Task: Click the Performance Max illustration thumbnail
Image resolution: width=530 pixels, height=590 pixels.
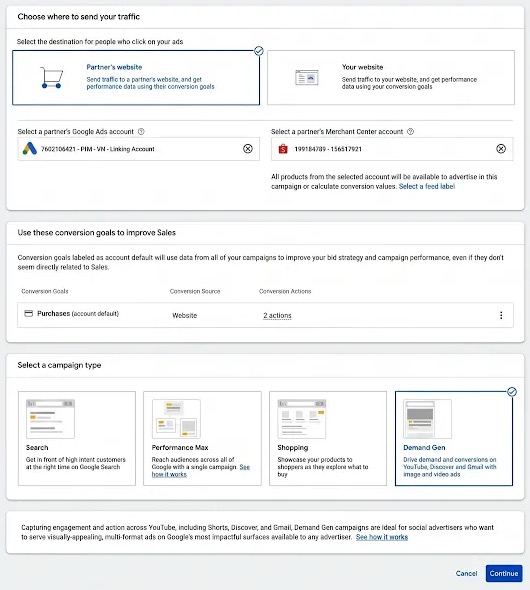Action: click(176, 419)
